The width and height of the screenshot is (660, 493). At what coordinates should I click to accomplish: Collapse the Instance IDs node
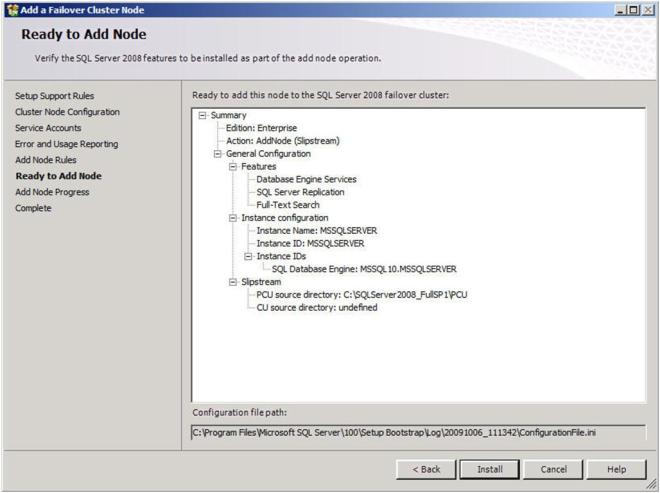point(249,256)
